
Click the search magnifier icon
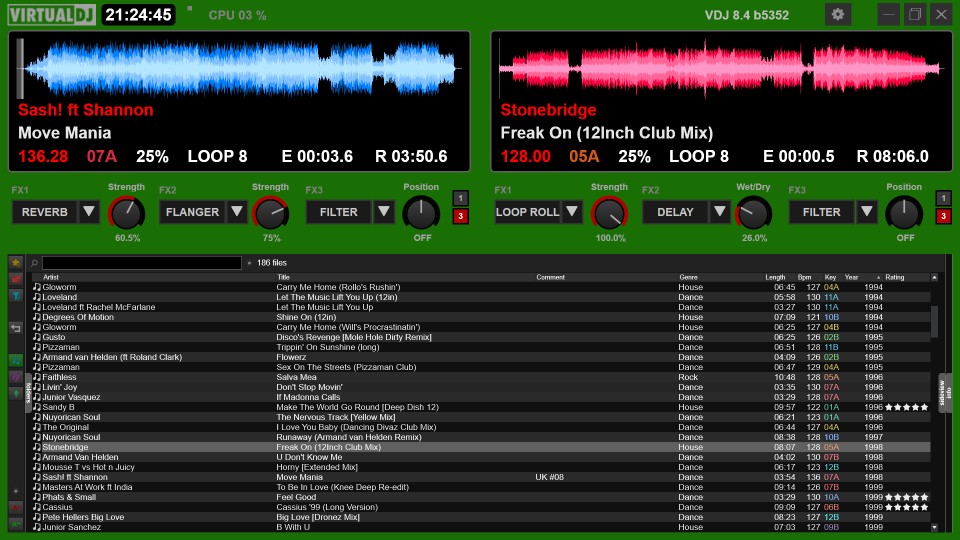point(35,263)
